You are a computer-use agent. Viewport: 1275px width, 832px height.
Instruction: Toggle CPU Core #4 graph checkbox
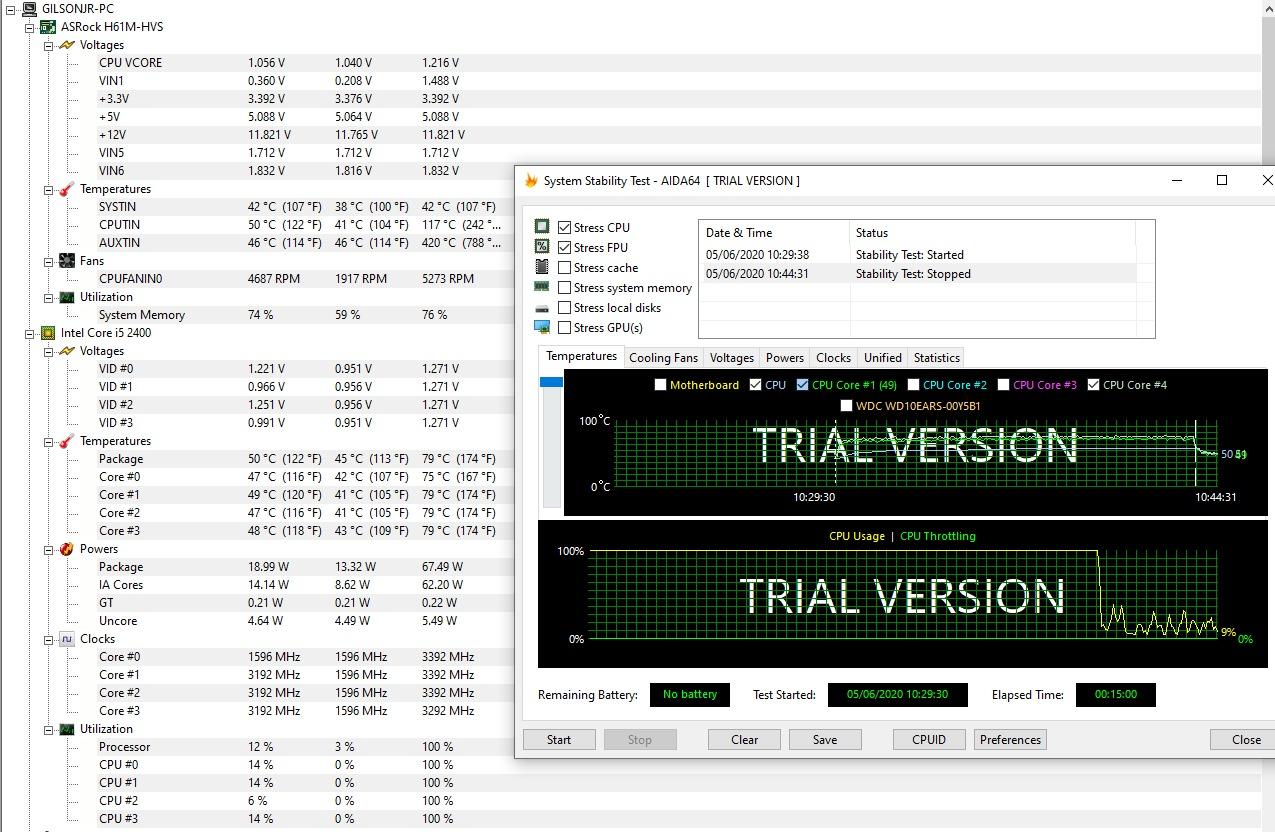click(1093, 385)
